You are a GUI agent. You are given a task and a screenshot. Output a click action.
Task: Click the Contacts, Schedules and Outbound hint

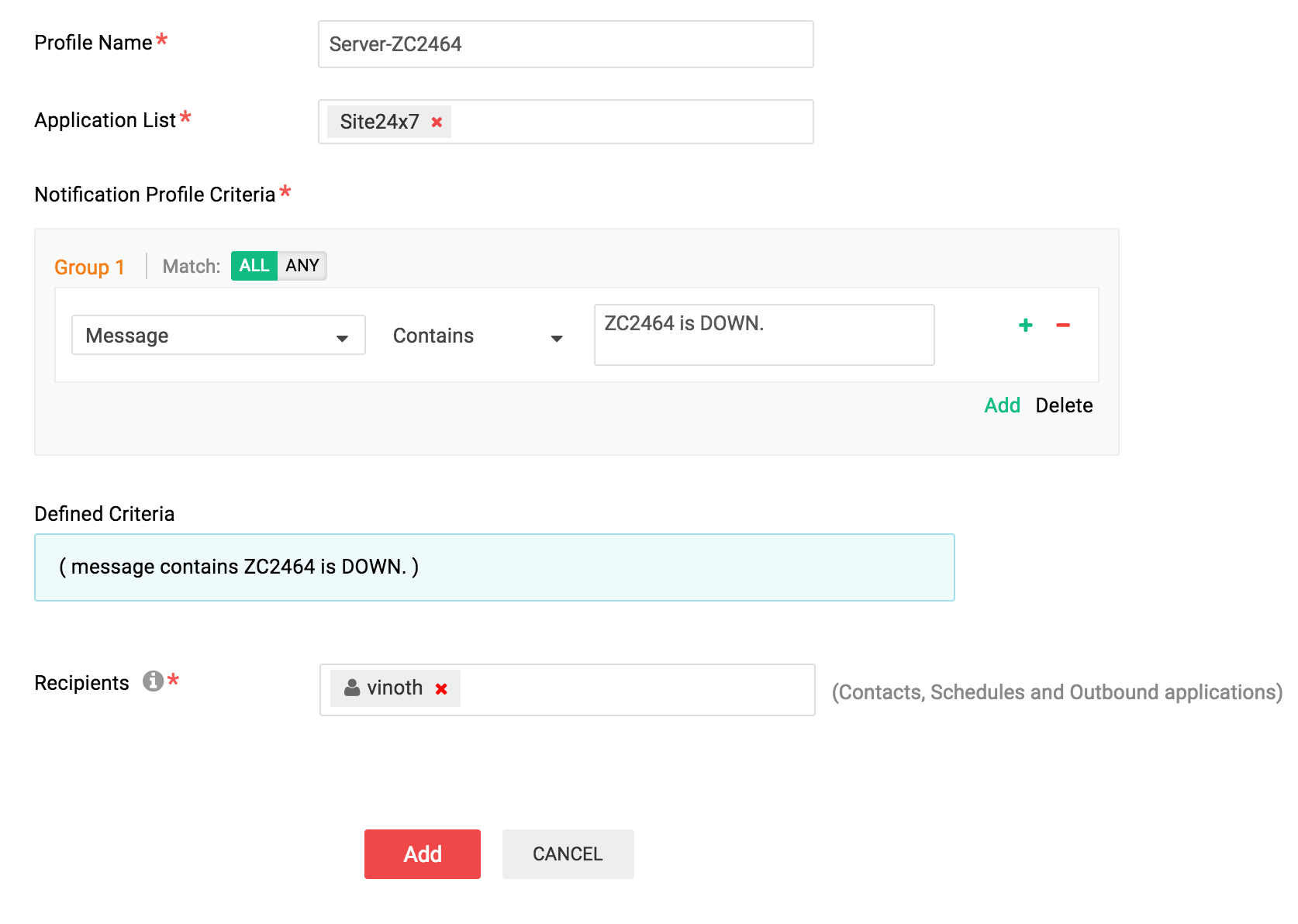1057,692
